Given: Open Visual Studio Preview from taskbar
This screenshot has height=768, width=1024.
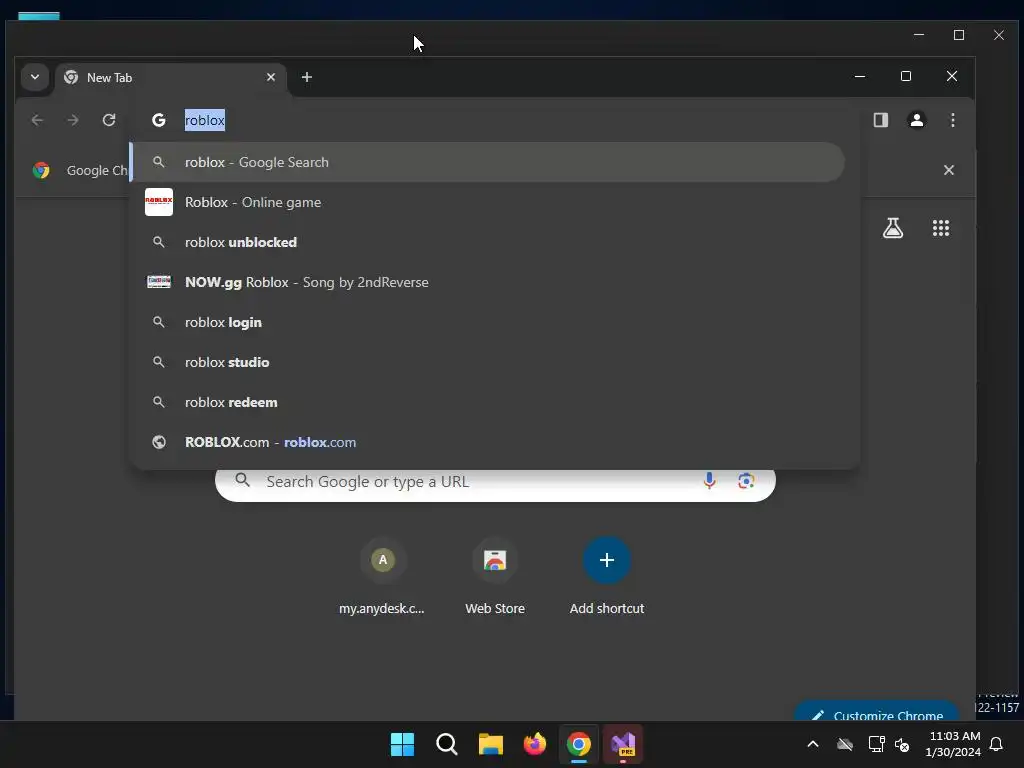Looking at the screenshot, I should [623, 744].
